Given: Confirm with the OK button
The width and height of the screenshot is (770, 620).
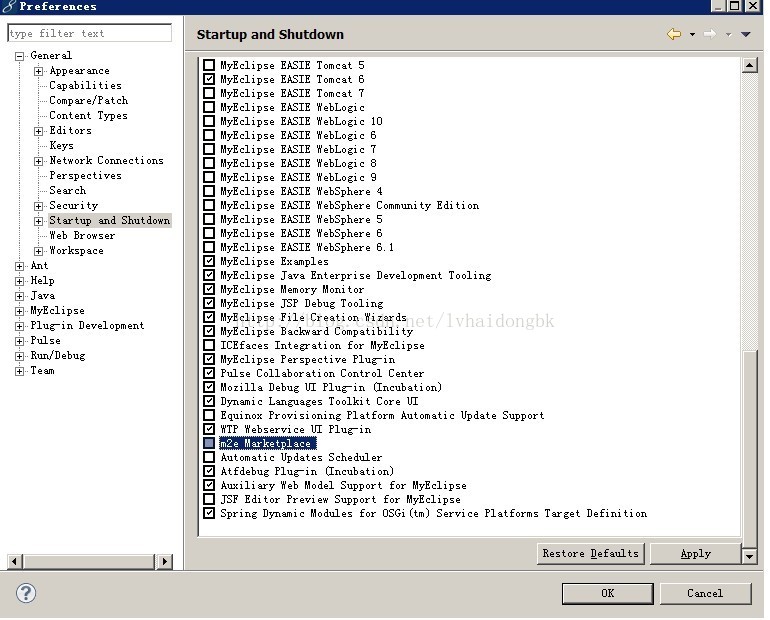Looking at the screenshot, I should pos(607,593).
